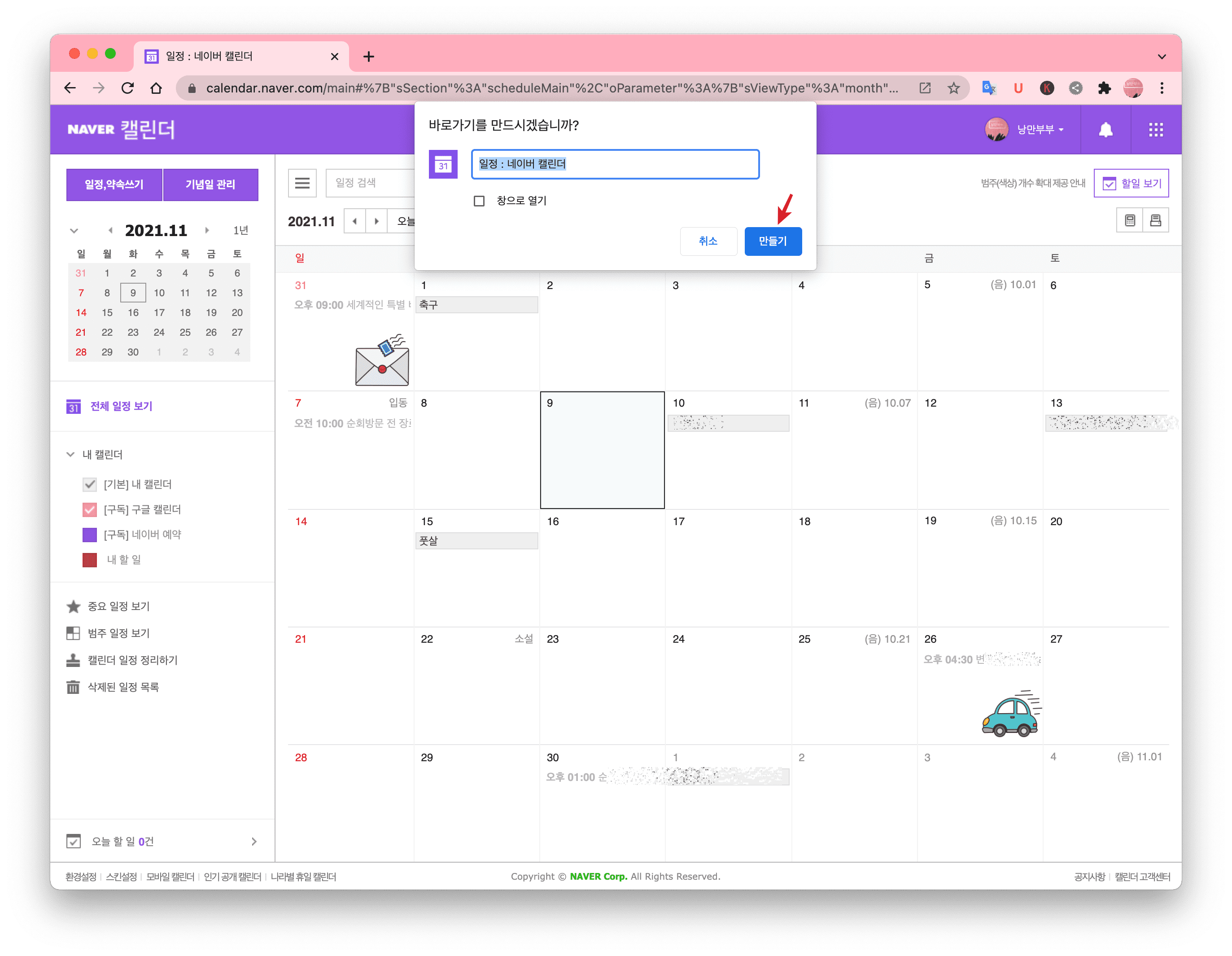
Task: Click 취소 in the shortcut dialog
Action: point(708,241)
